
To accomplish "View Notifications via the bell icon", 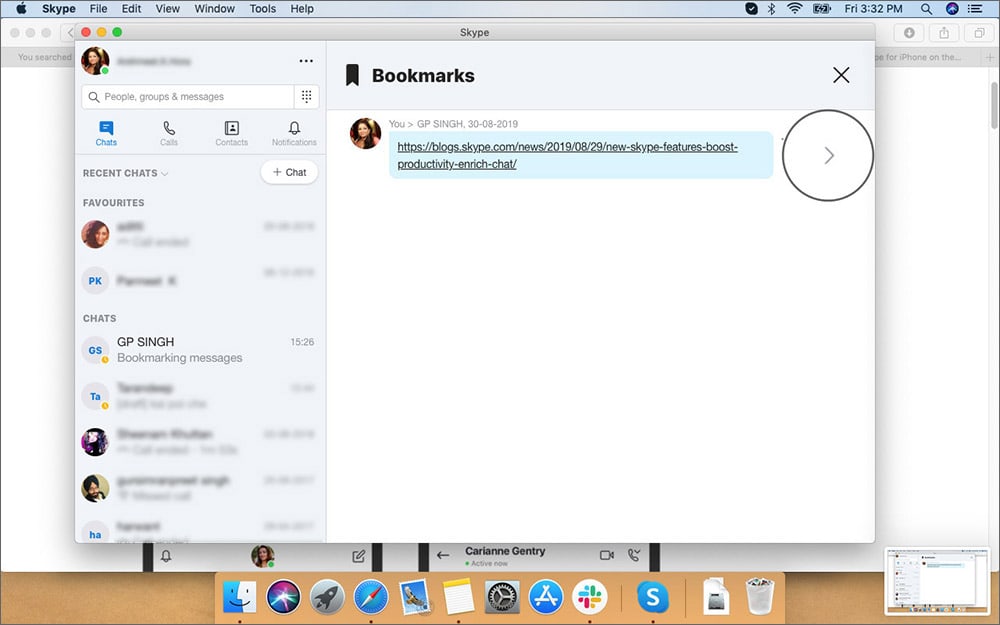I will point(293,131).
